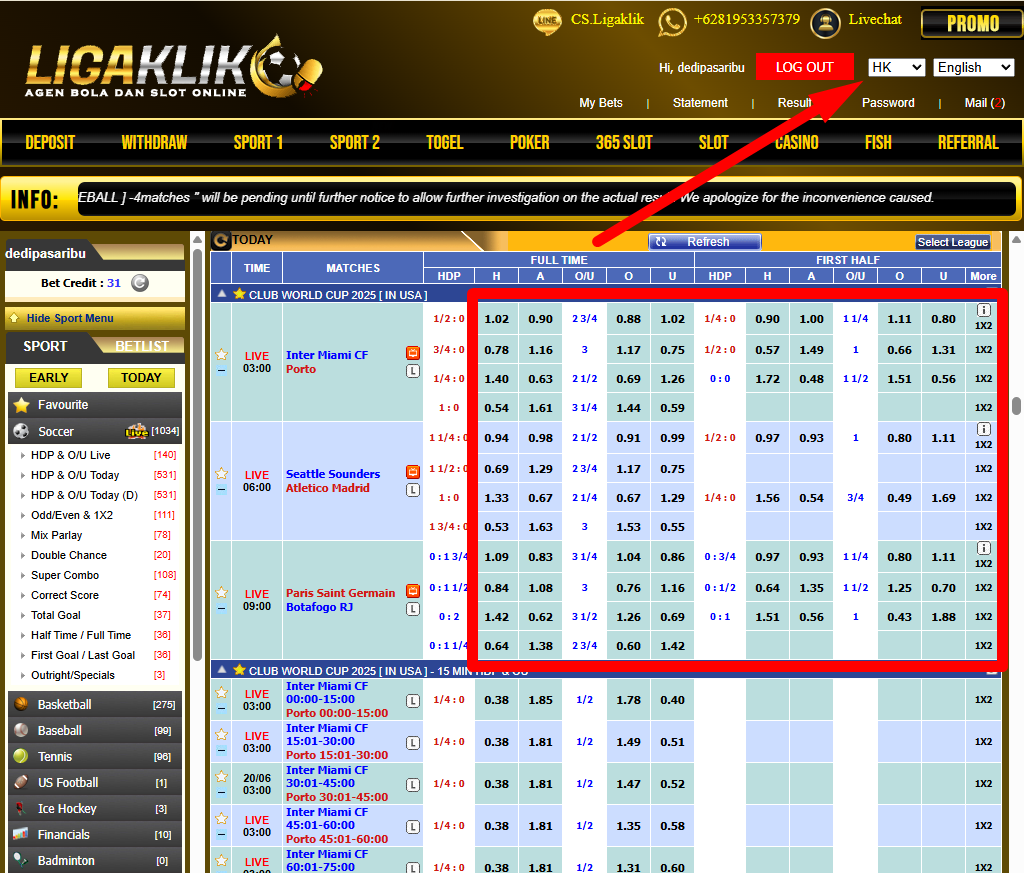Viewport: 1024px width, 873px height.
Task: Open info icon in Seattle Sounders More column
Action: coord(984,429)
